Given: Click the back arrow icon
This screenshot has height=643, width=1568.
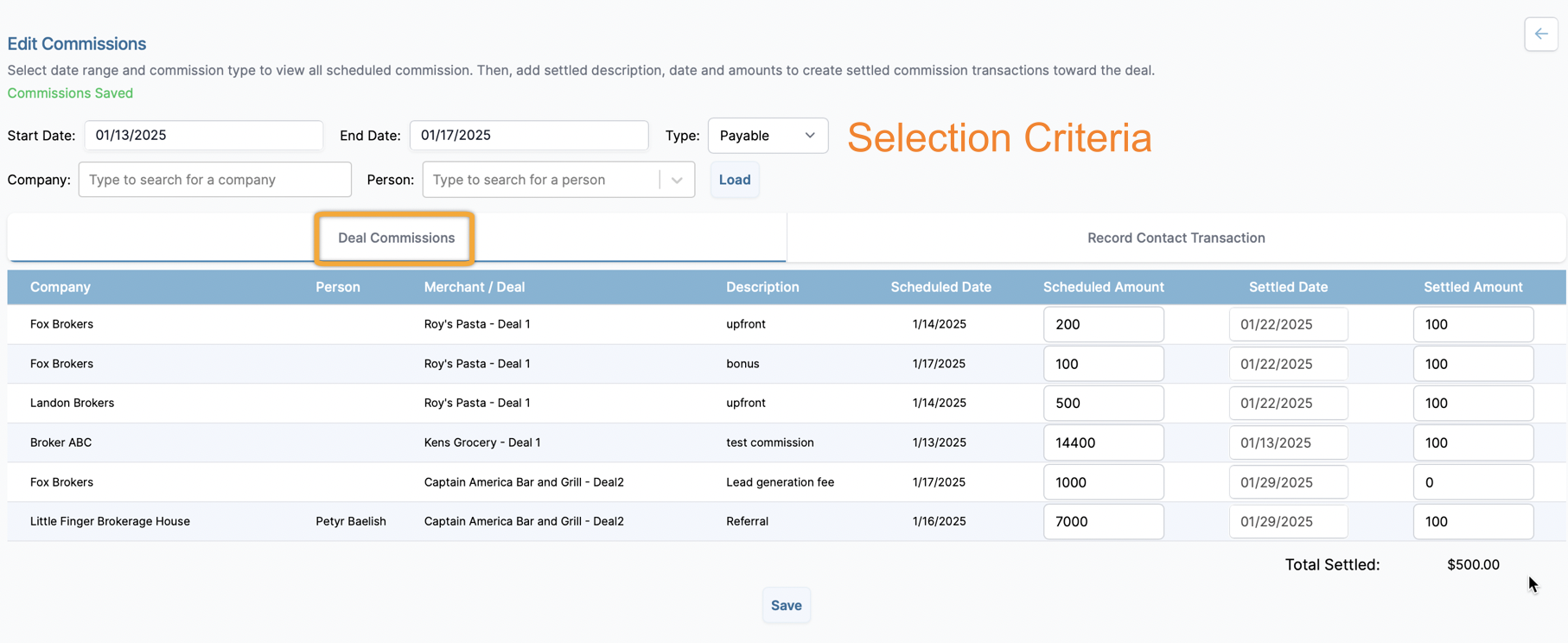Looking at the screenshot, I should [x=1541, y=35].
